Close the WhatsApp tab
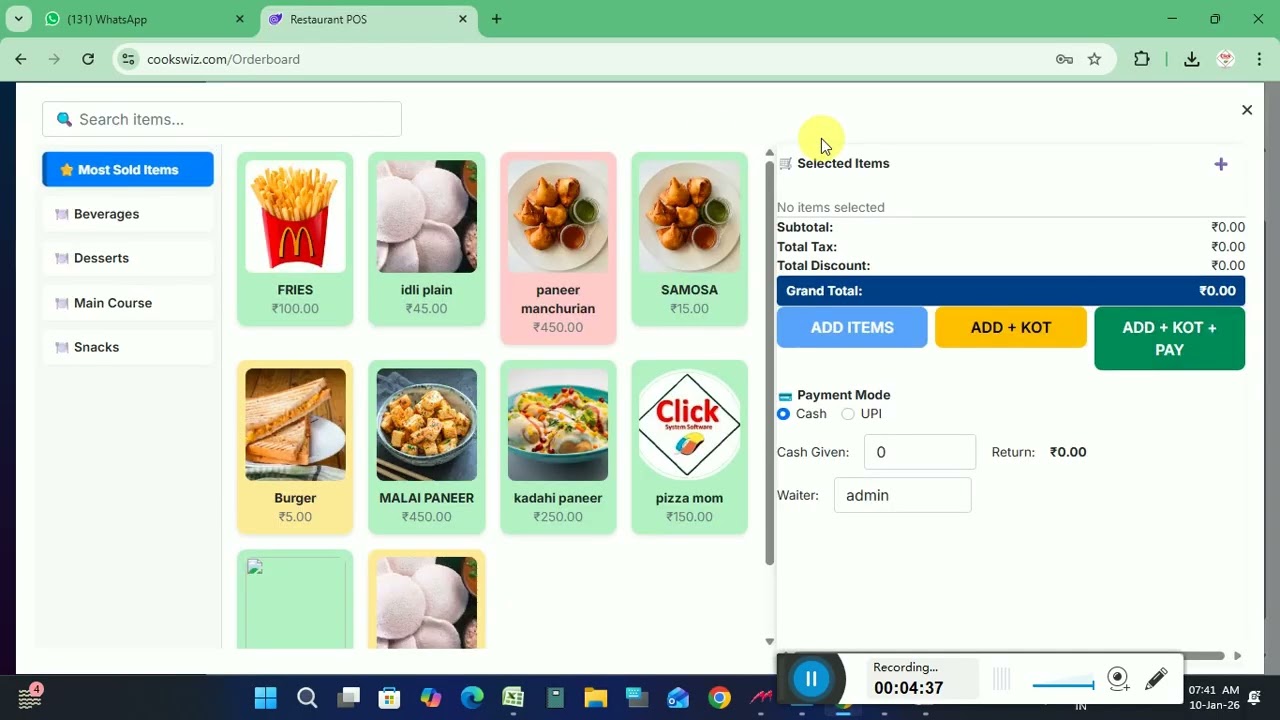The height and width of the screenshot is (720, 1280). (x=240, y=19)
